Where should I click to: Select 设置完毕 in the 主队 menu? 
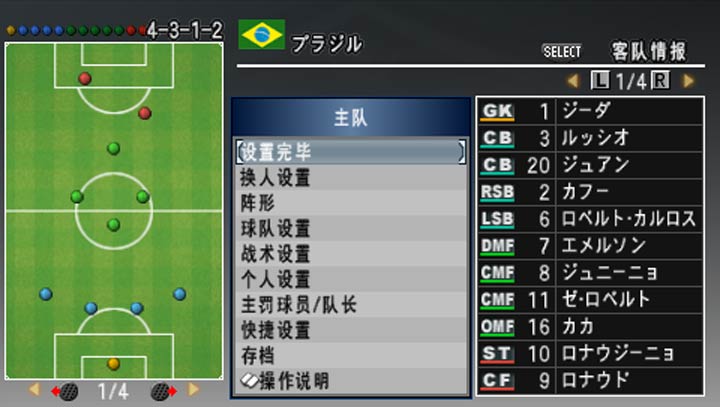(350, 152)
